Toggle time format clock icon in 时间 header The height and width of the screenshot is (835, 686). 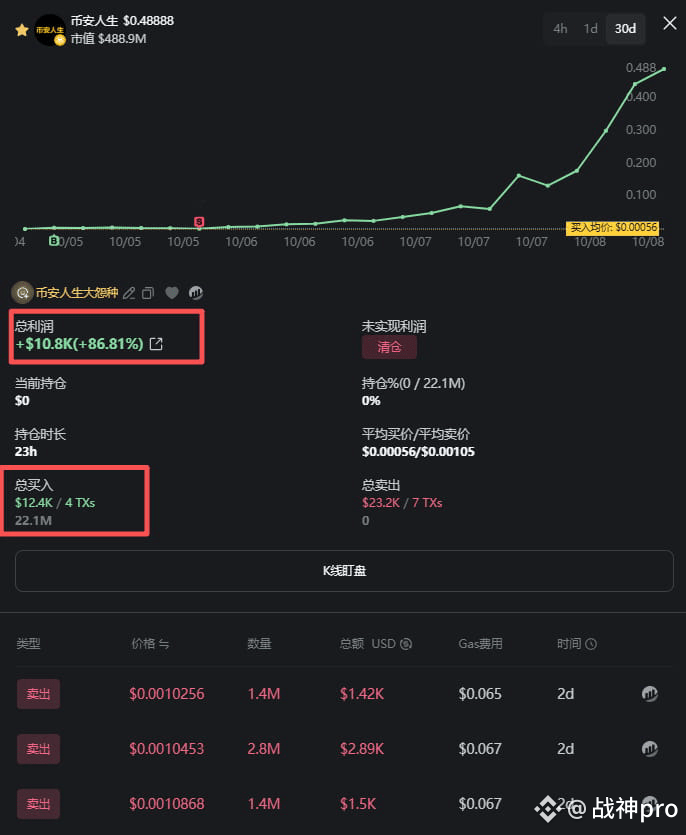click(591, 644)
